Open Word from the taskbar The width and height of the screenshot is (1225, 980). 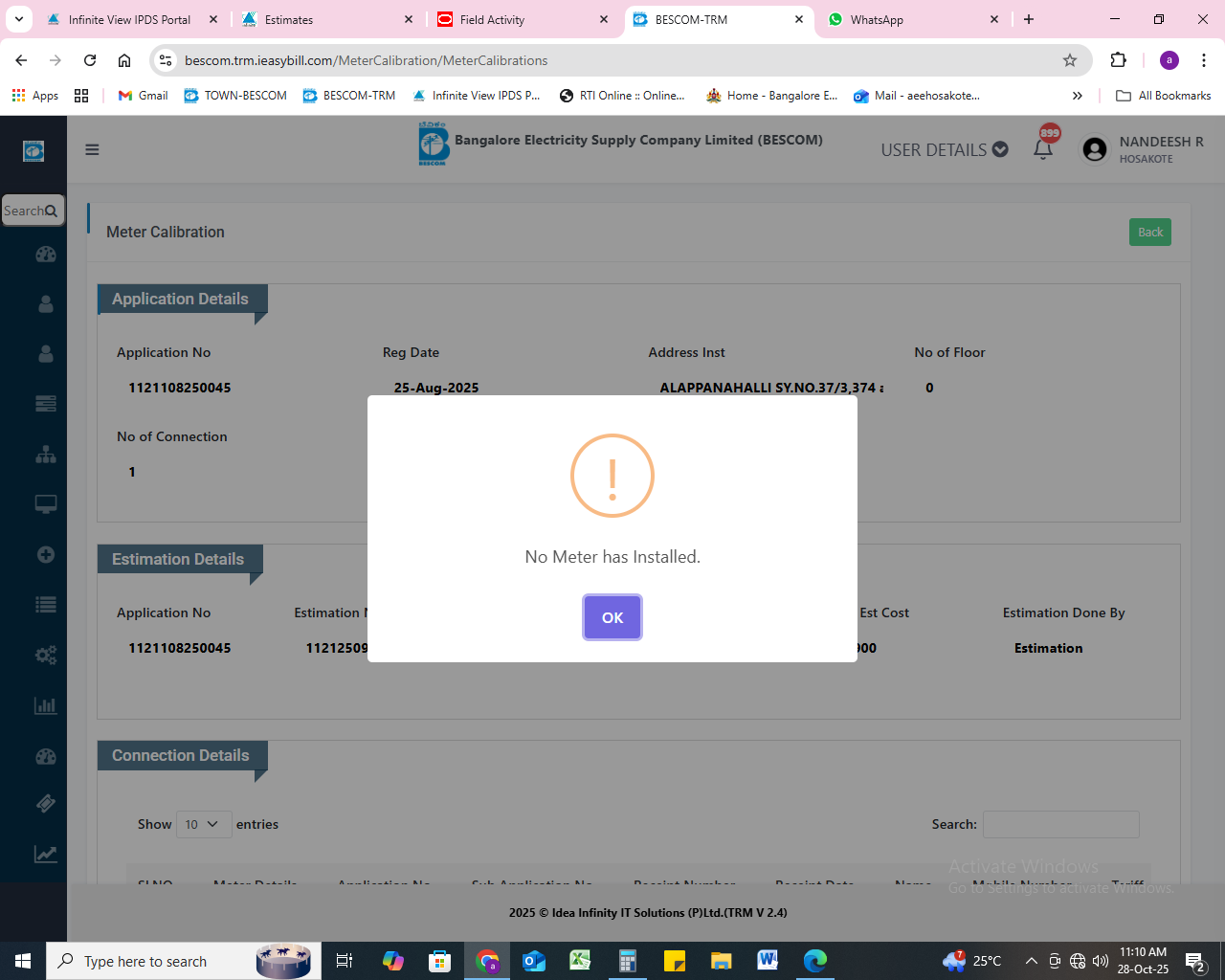pos(768,961)
